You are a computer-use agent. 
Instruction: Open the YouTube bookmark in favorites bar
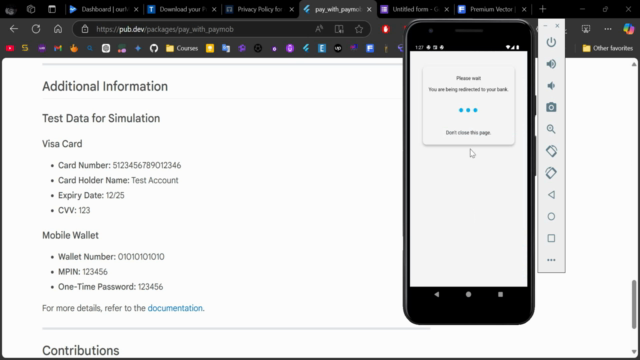tap(10, 48)
